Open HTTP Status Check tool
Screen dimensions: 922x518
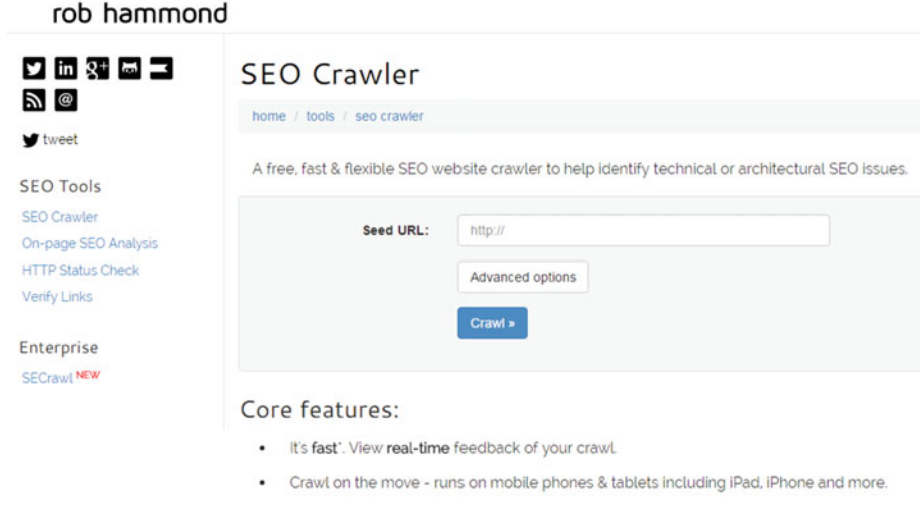coord(81,270)
